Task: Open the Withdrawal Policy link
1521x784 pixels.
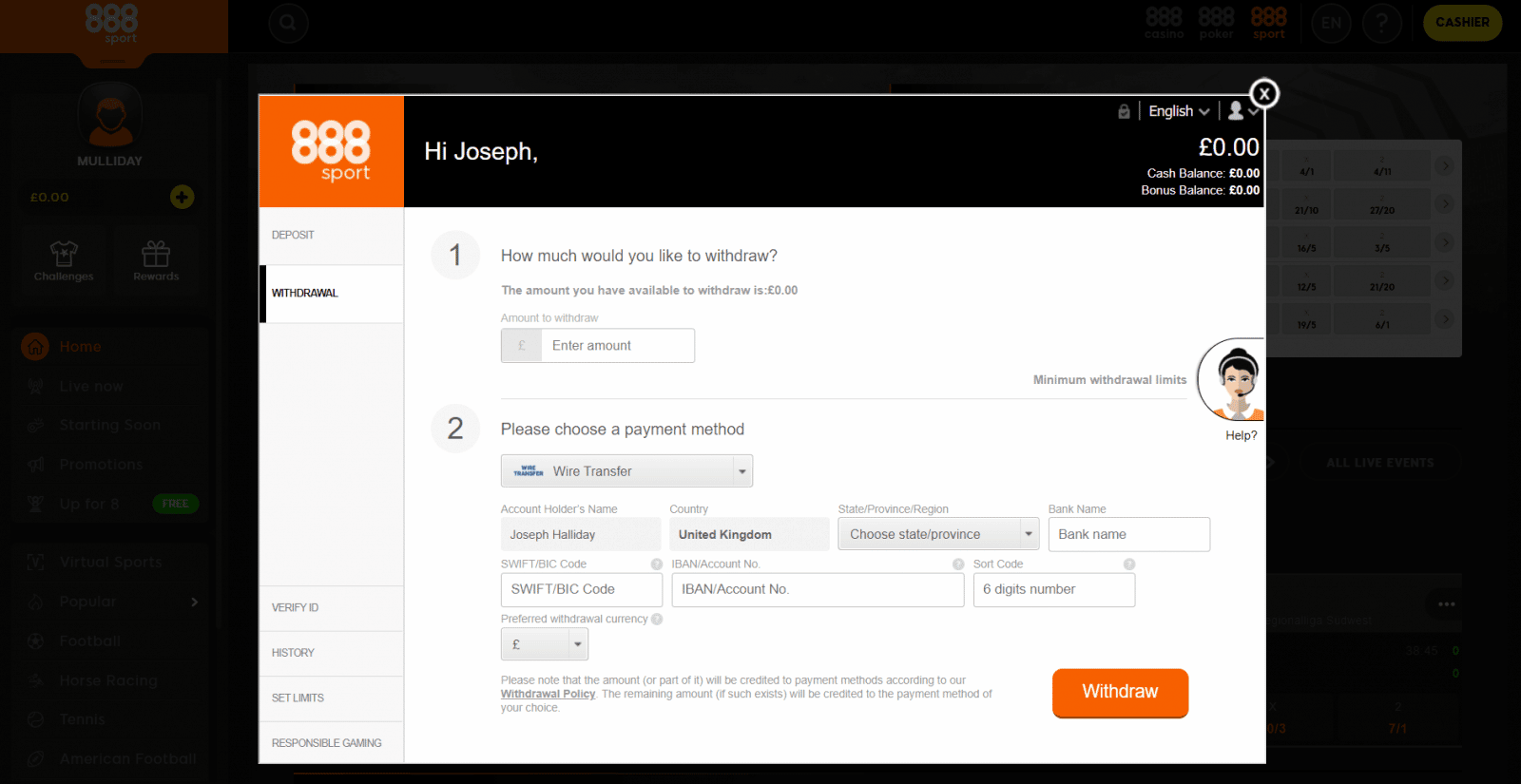Action: pyautogui.click(x=548, y=695)
